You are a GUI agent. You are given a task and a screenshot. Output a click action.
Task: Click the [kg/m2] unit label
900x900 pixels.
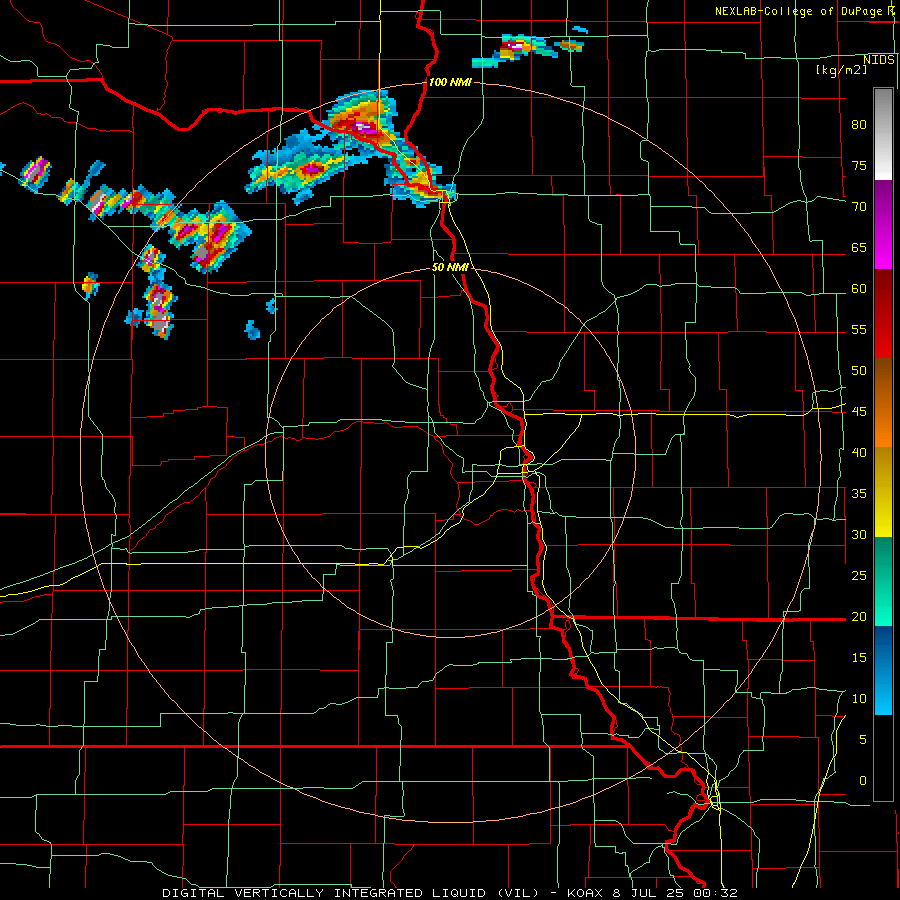(841, 70)
